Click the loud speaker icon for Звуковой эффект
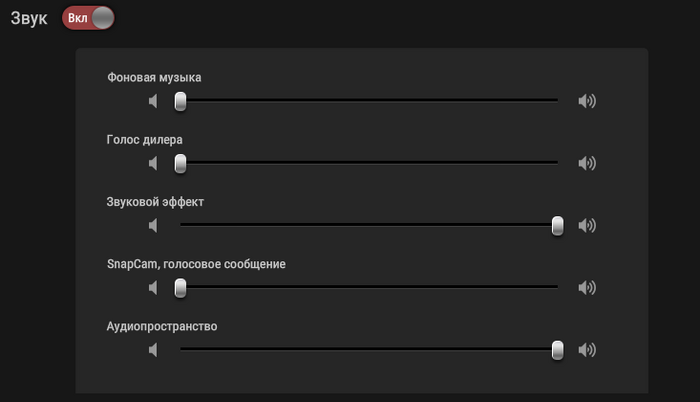The width and height of the screenshot is (700, 402). (587, 225)
